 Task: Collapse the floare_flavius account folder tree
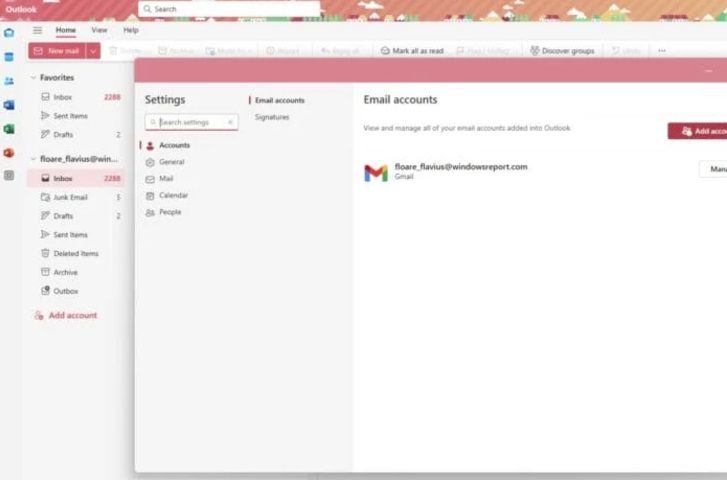(33, 159)
